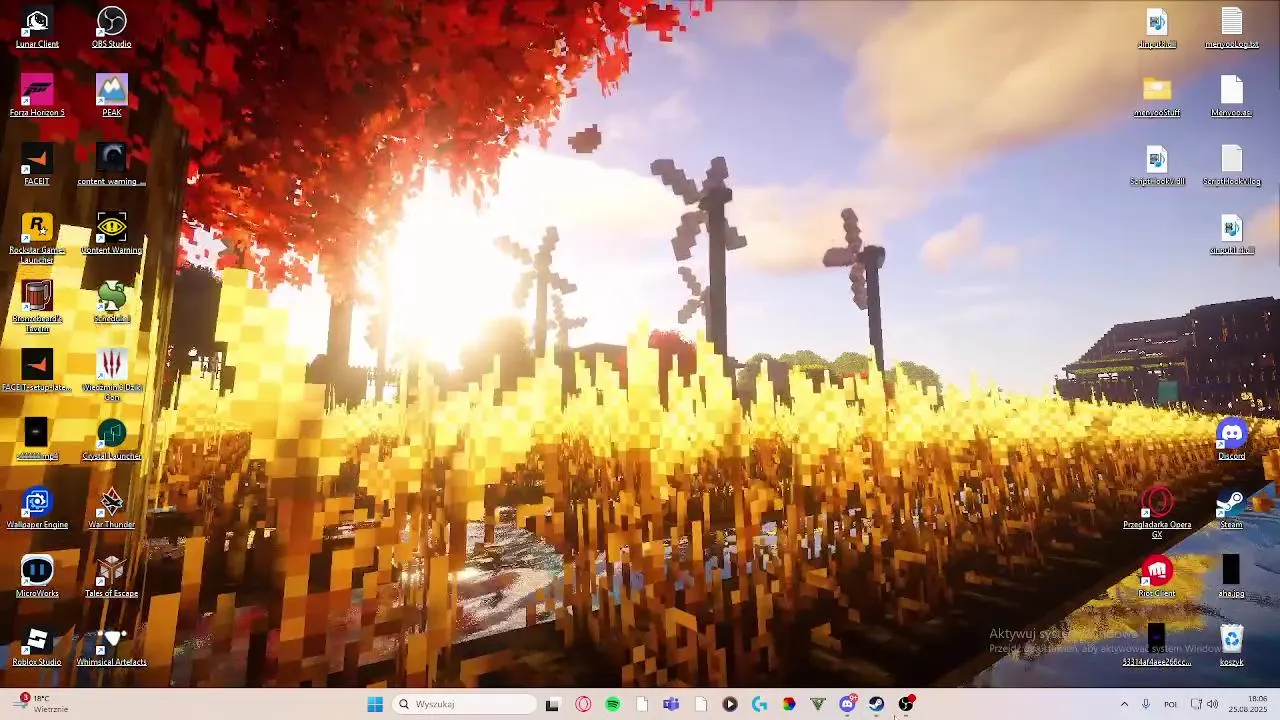
Task: Switch to Steam on the taskbar
Action: click(x=876, y=704)
